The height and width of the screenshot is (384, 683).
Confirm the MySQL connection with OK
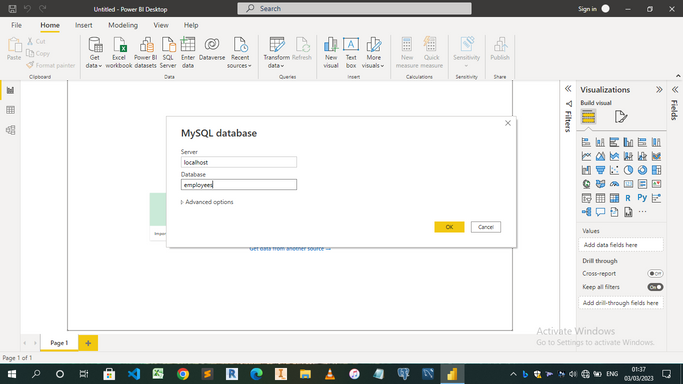449,227
